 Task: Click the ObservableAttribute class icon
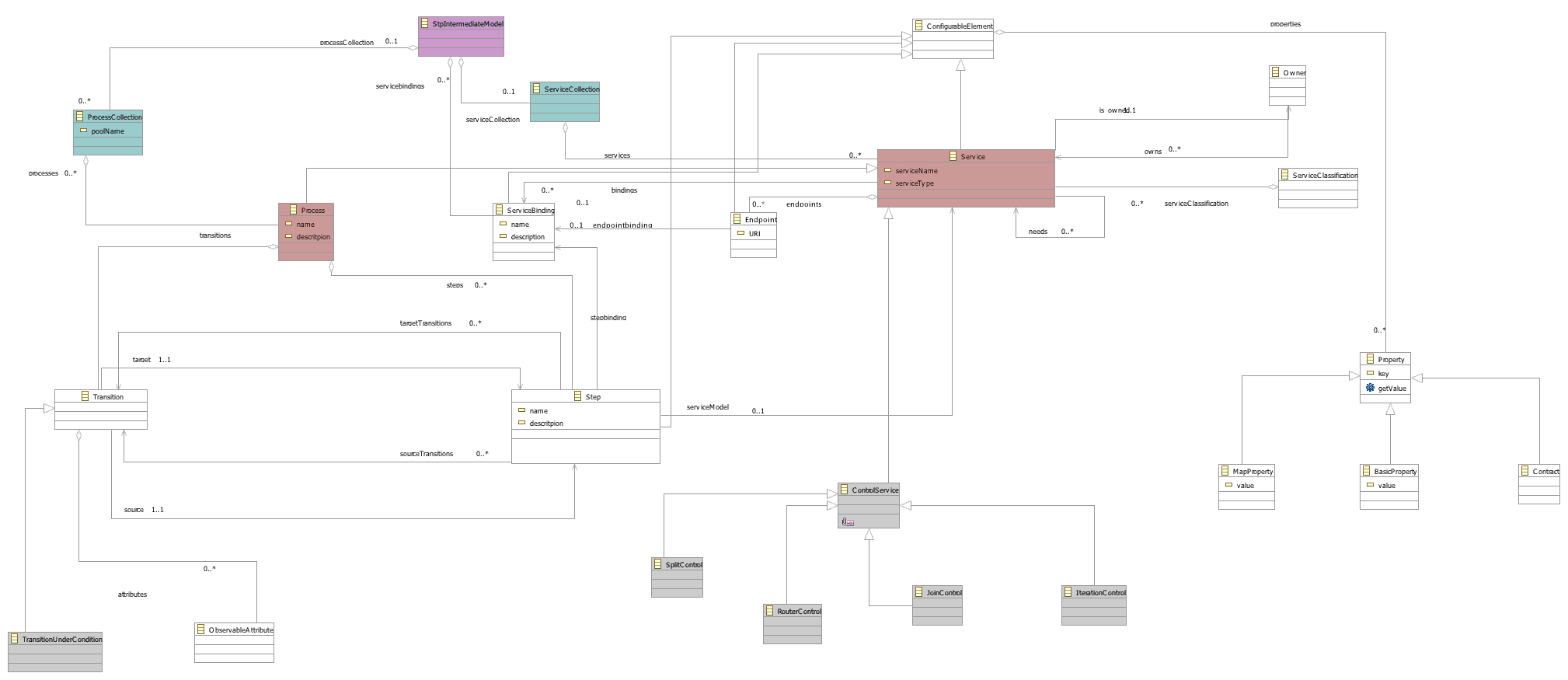click(x=201, y=629)
